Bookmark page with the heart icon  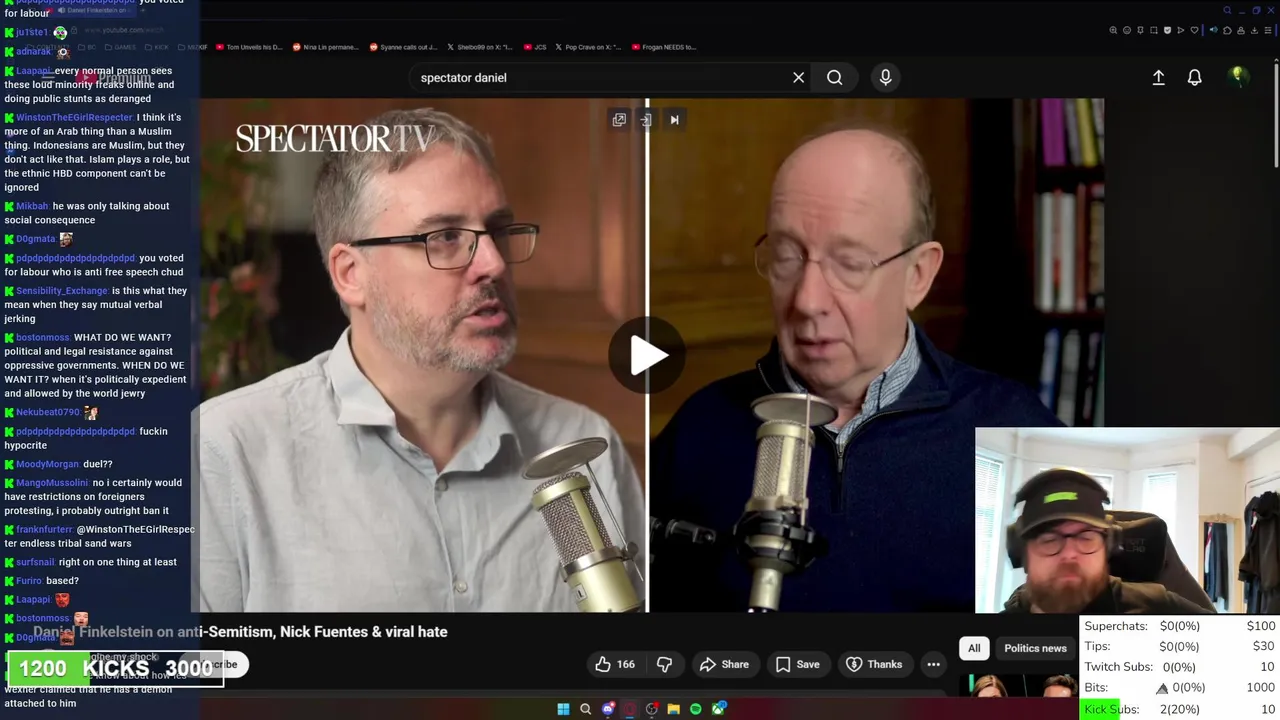[1194, 30]
